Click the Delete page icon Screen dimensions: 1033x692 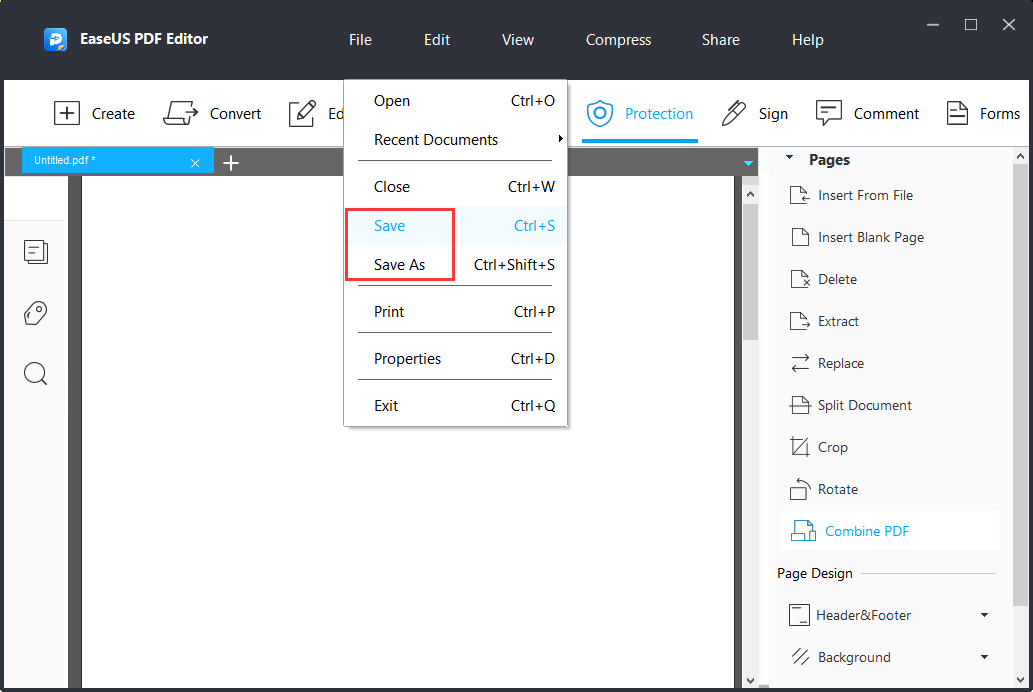(800, 279)
